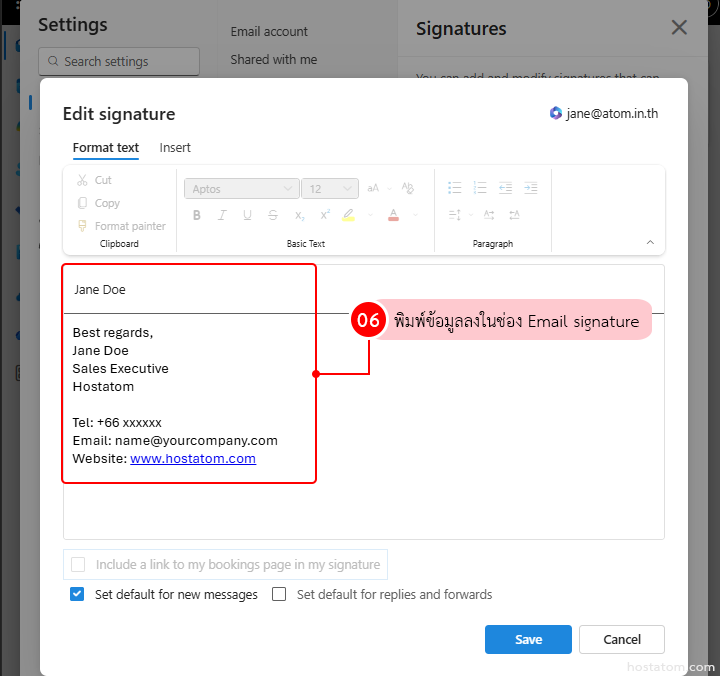Apply the red font color
The width and height of the screenshot is (720, 676).
pyautogui.click(x=394, y=215)
